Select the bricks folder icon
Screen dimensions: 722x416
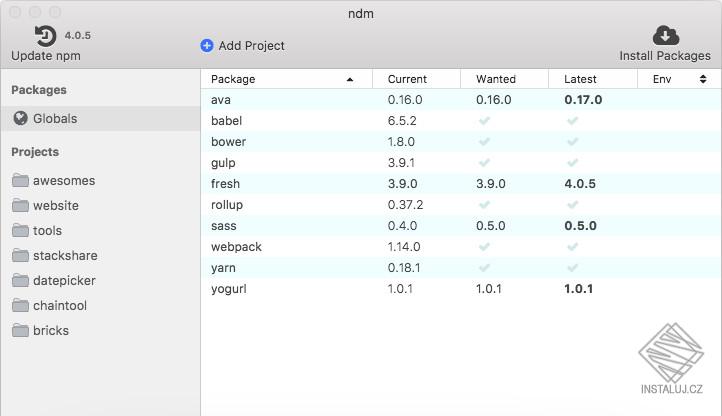click(20, 331)
